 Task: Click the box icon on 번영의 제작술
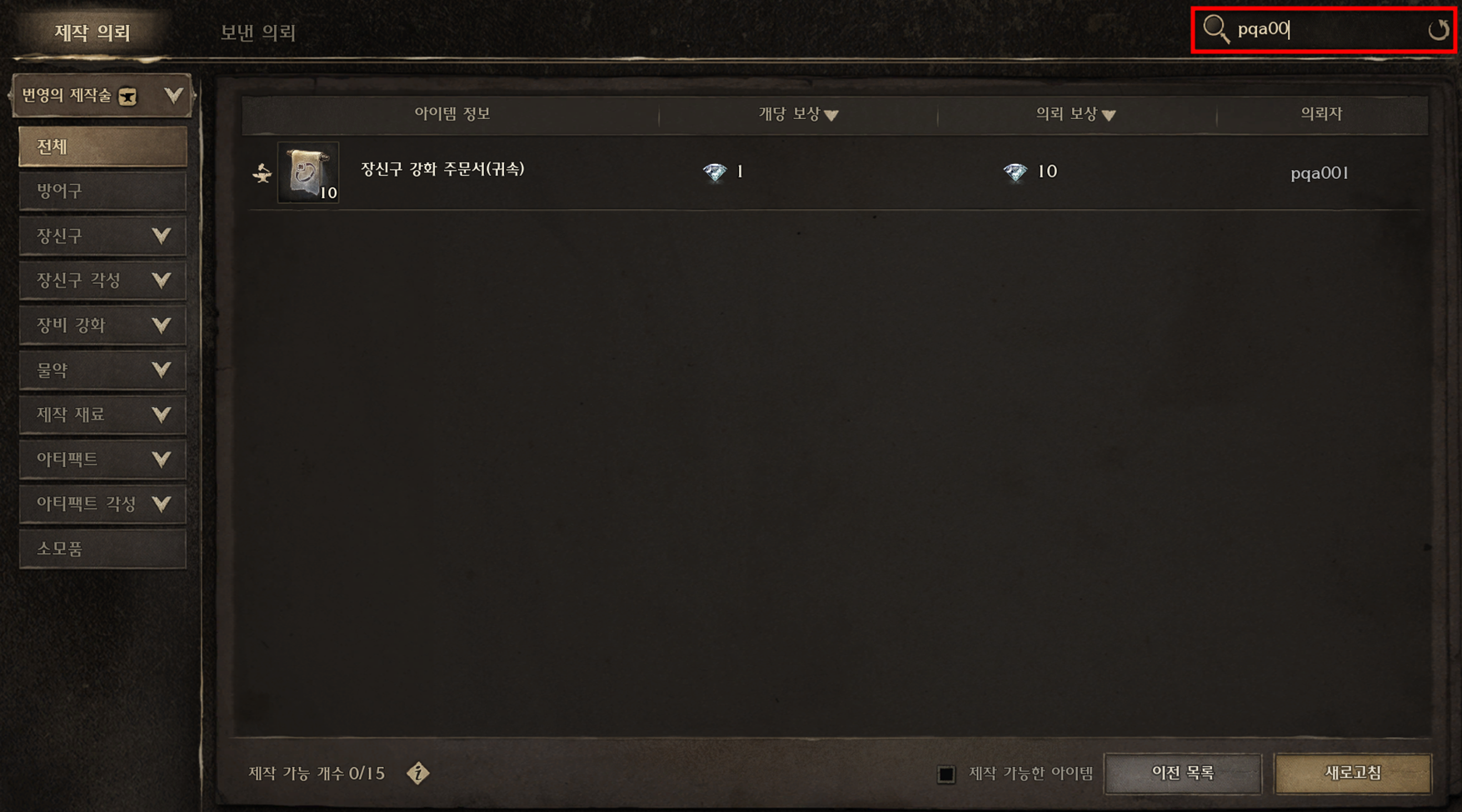(x=127, y=97)
